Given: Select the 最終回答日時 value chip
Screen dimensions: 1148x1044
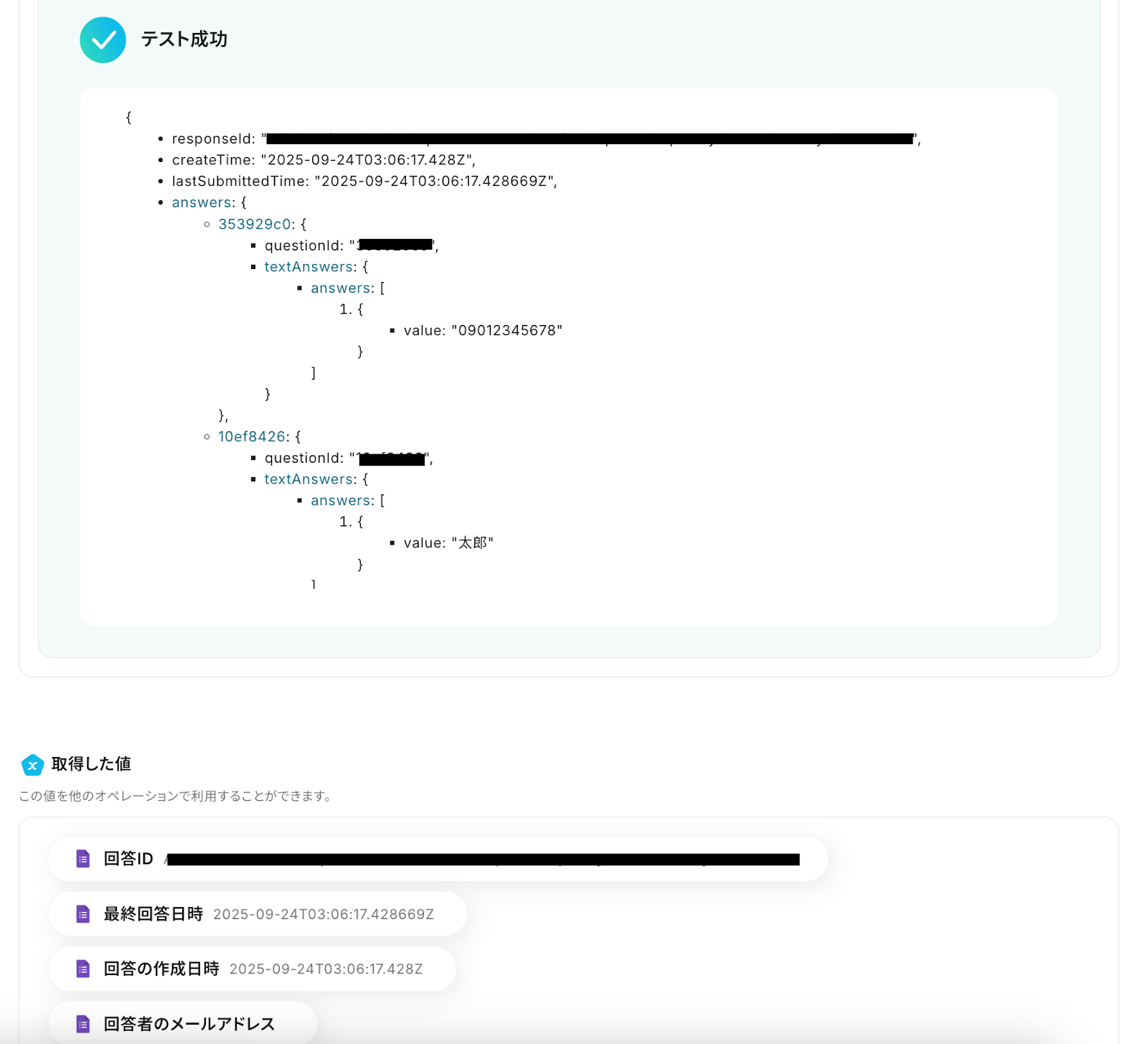Looking at the screenshot, I should pyautogui.click(x=258, y=914).
